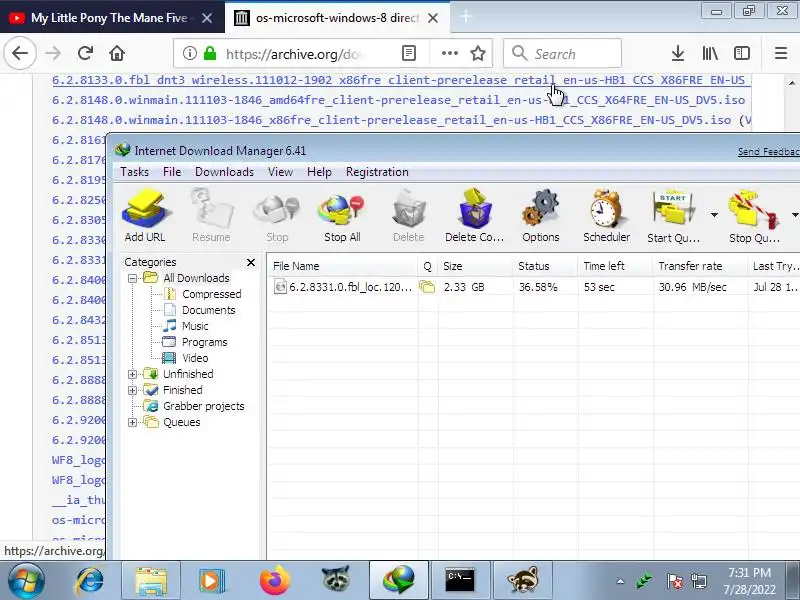The width and height of the screenshot is (800, 600).
Task: Open Firefox library icon
Action: click(x=710, y=53)
